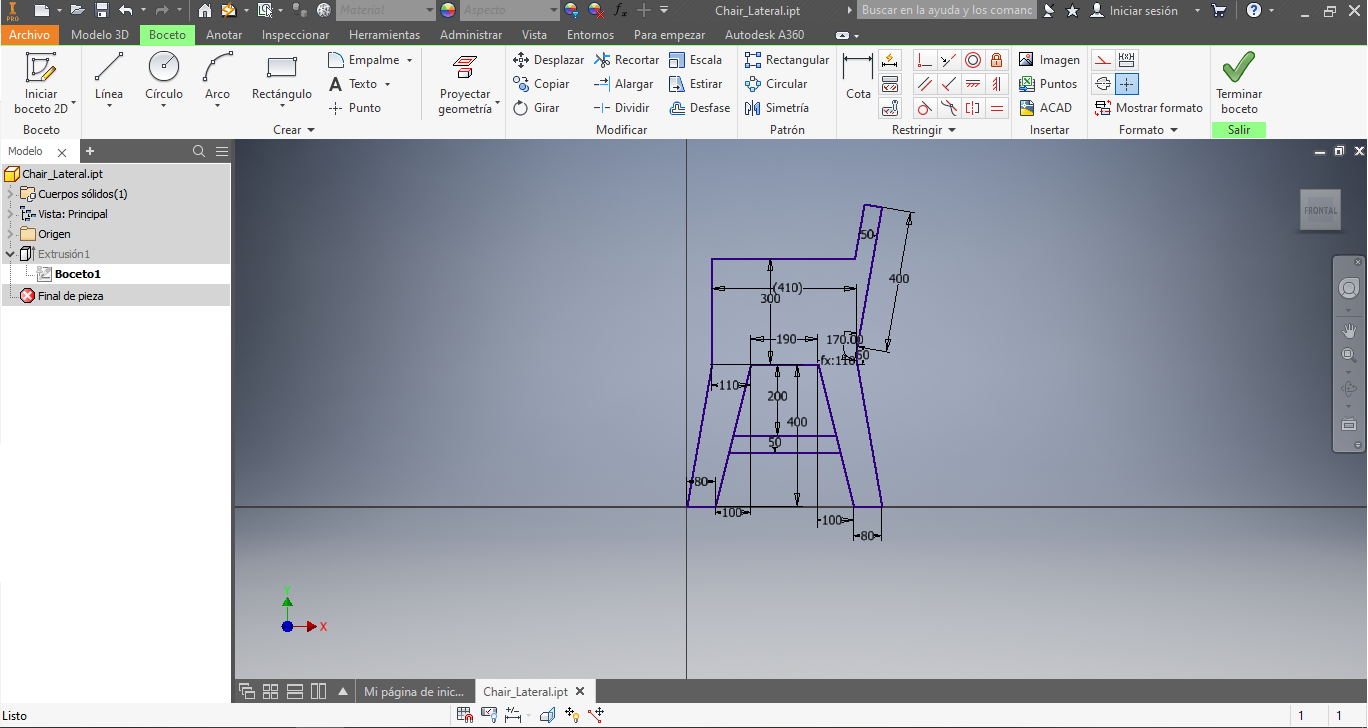1368x728 pixels.
Task: Open the Archivo menu
Action: pyautogui.click(x=30, y=35)
